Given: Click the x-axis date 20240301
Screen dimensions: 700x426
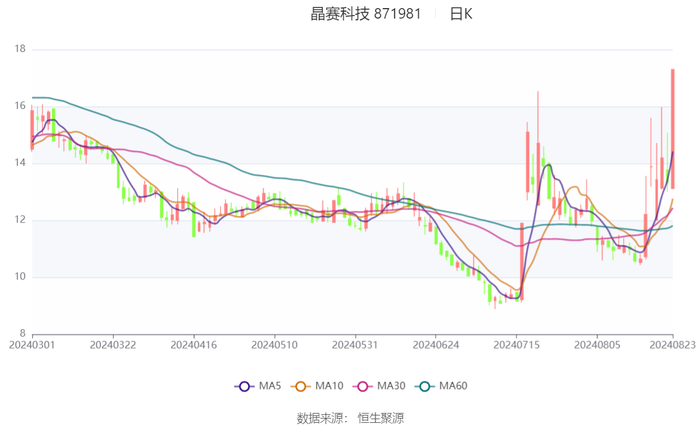Looking at the screenshot, I should (x=32, y=345).
